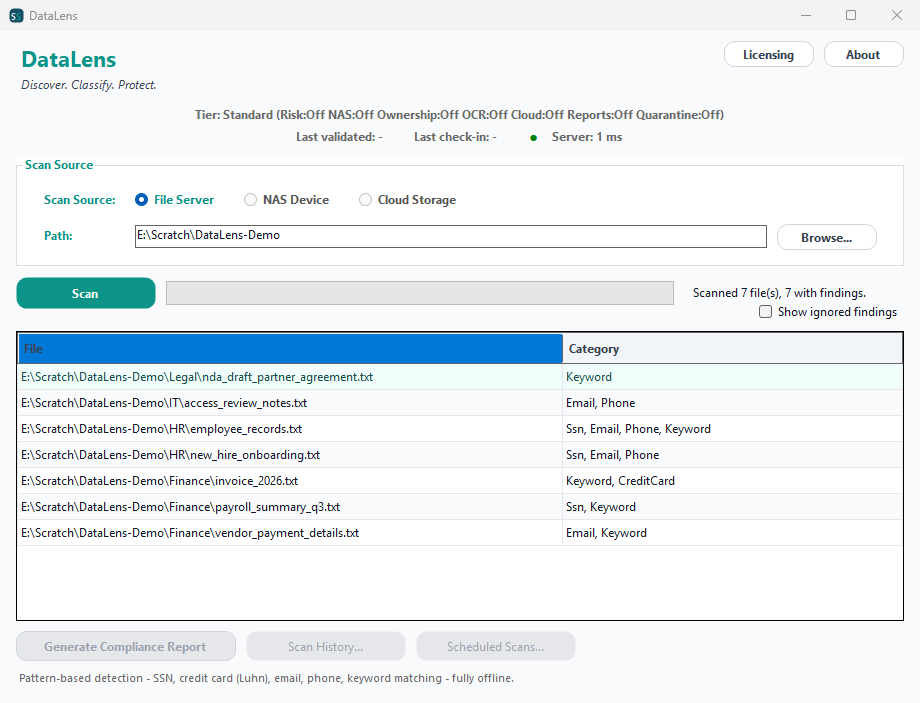The height and width of the screenshot is (703, 920).
Task: Open the Licensing dialog
Action: click(x=769, y=55)
